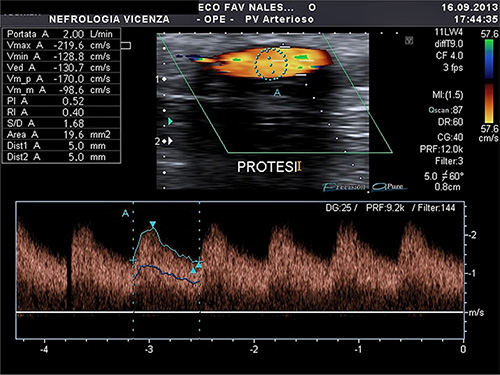The height and width of the screenshot is (375, 500).
Task: Click the A label under the sample volume
Action: point(277,93)
